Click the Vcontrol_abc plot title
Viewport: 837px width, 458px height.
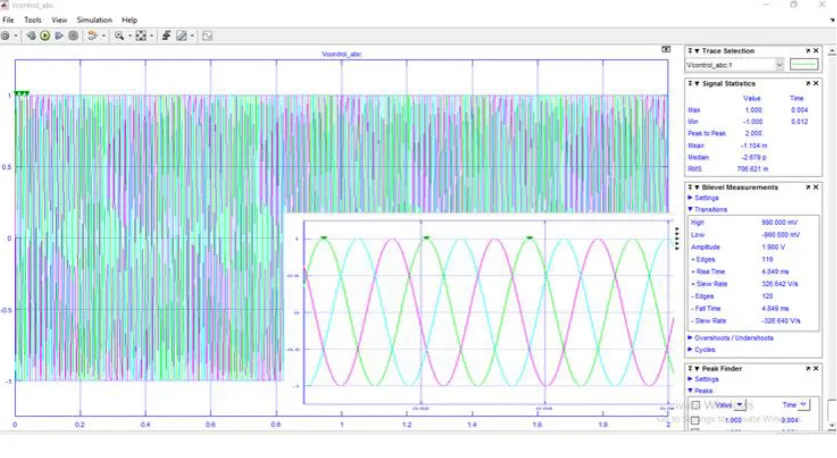[x=342, y=54]
